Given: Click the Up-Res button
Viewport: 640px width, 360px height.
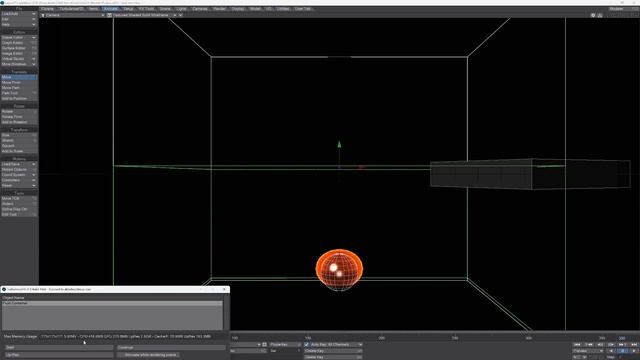Looking at the screenshot, I should click(x=59, y=355).
